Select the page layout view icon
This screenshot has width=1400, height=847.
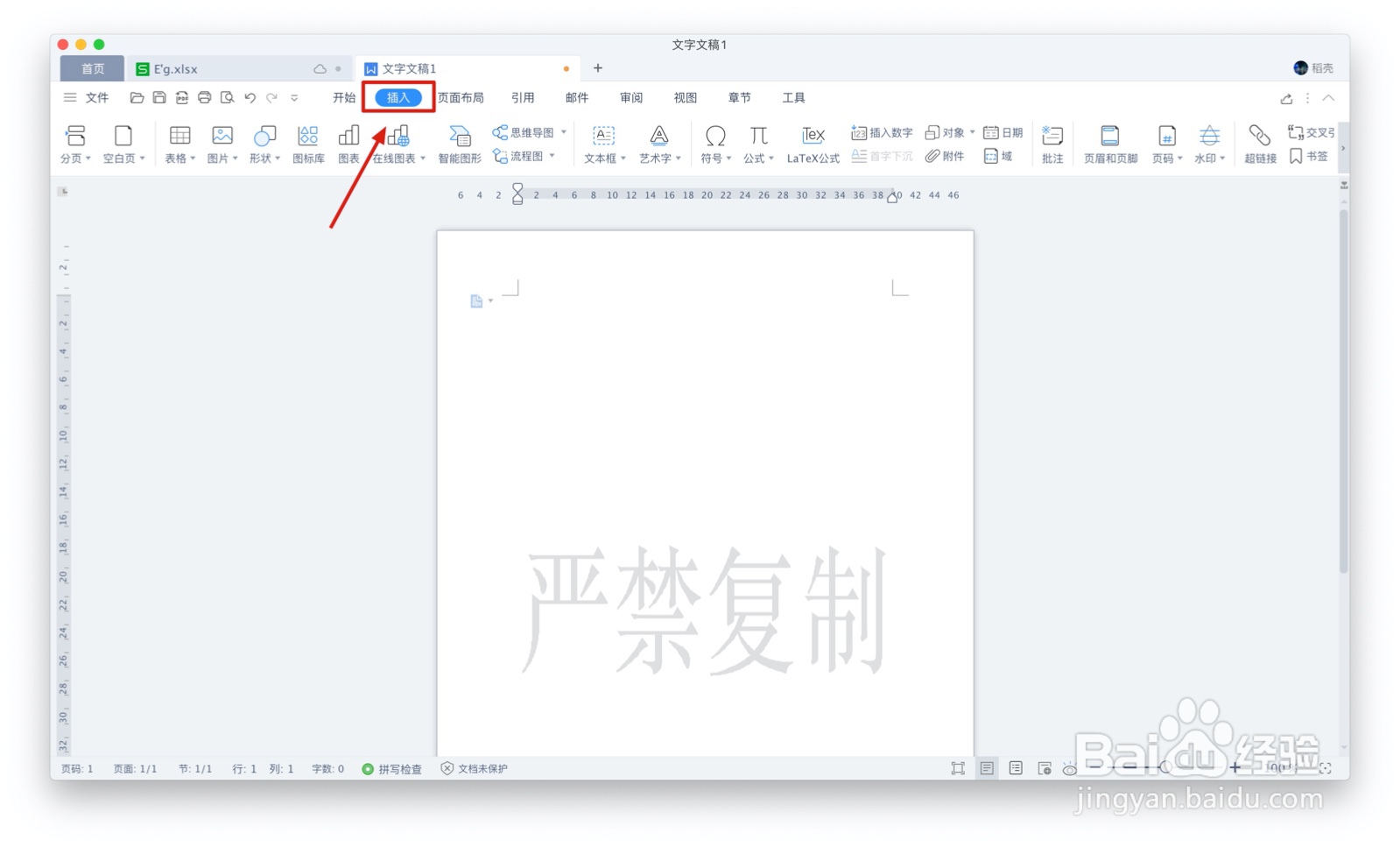pyautogui.click(x=987, y=768)
